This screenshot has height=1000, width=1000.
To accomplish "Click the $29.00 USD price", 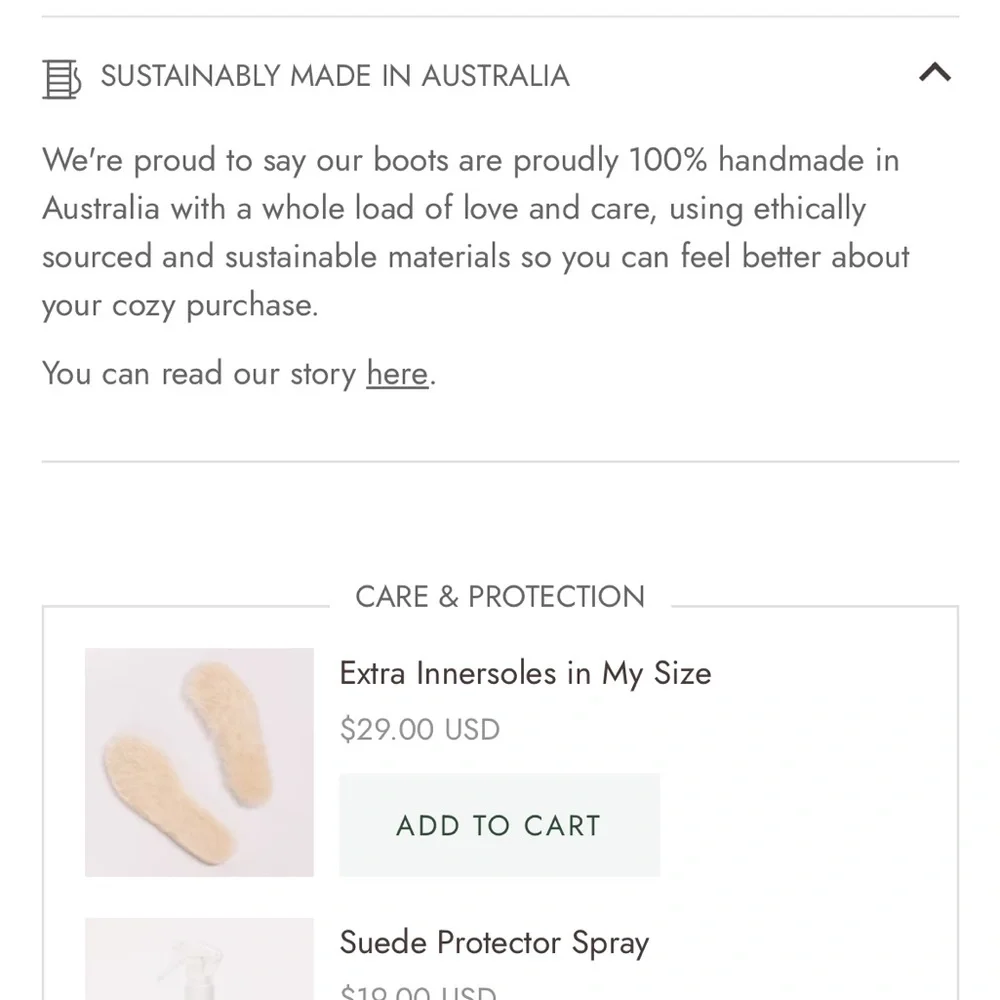I will (420, 729).
